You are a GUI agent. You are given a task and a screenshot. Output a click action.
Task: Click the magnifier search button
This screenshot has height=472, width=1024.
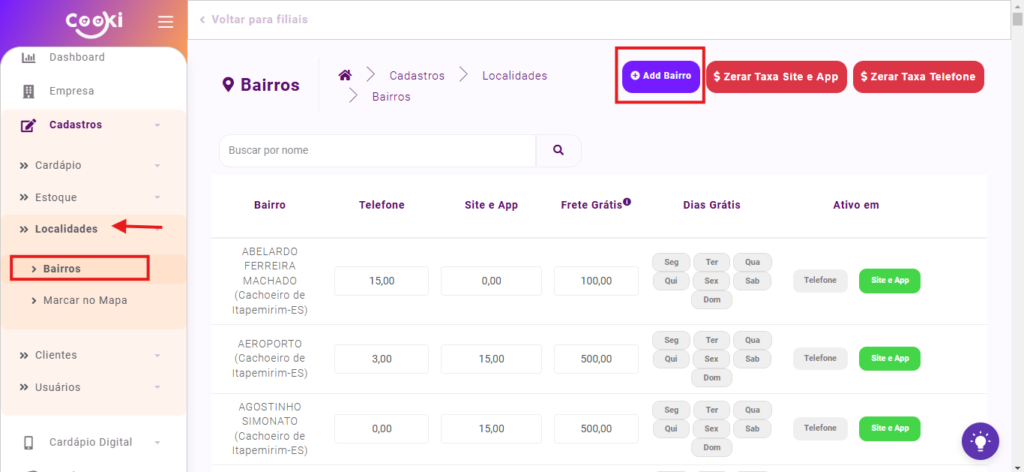tap(558, 151)
